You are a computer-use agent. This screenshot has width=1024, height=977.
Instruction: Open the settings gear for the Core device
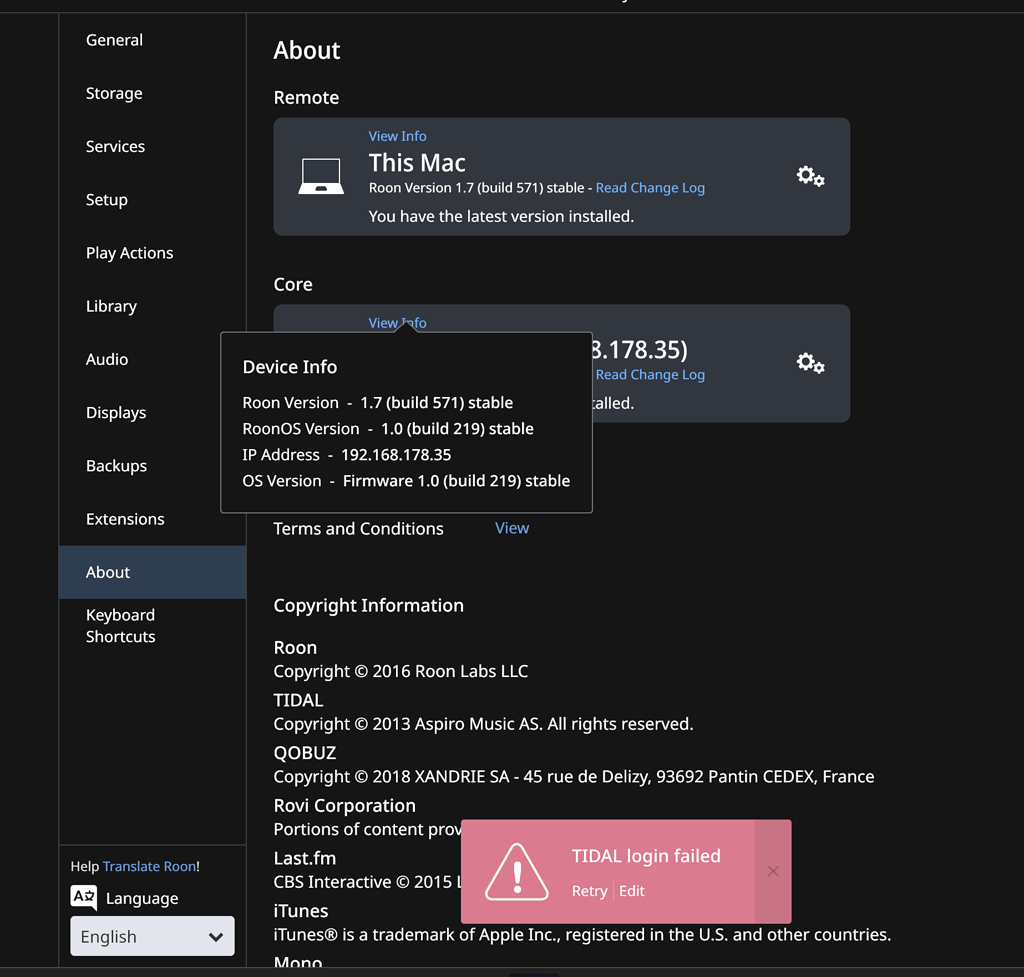(x=809, y=363)
